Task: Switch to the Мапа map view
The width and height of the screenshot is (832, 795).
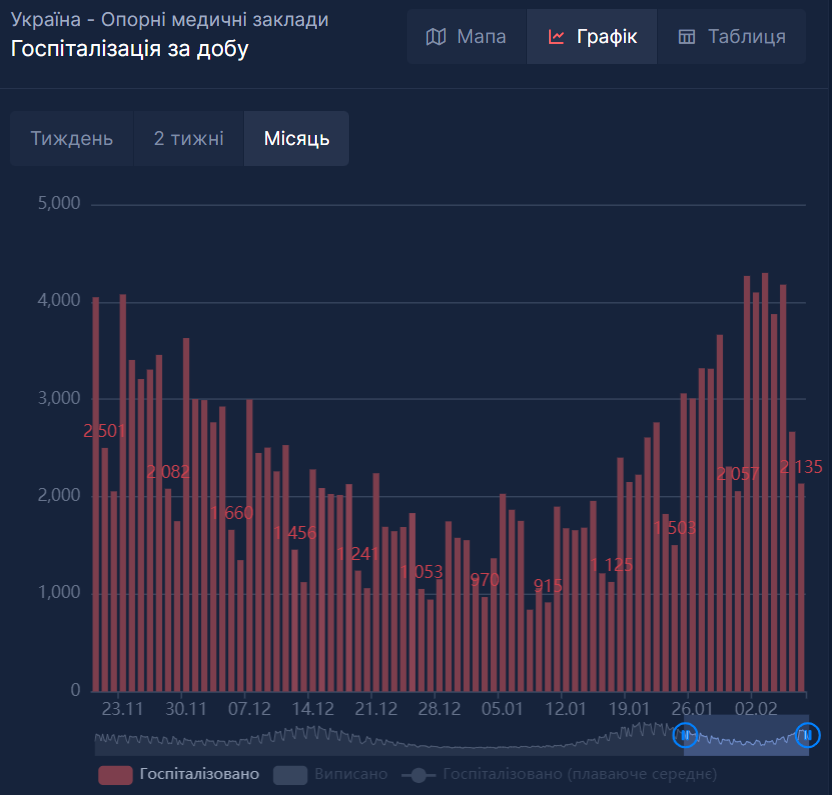Action: (x=466, y=37)
